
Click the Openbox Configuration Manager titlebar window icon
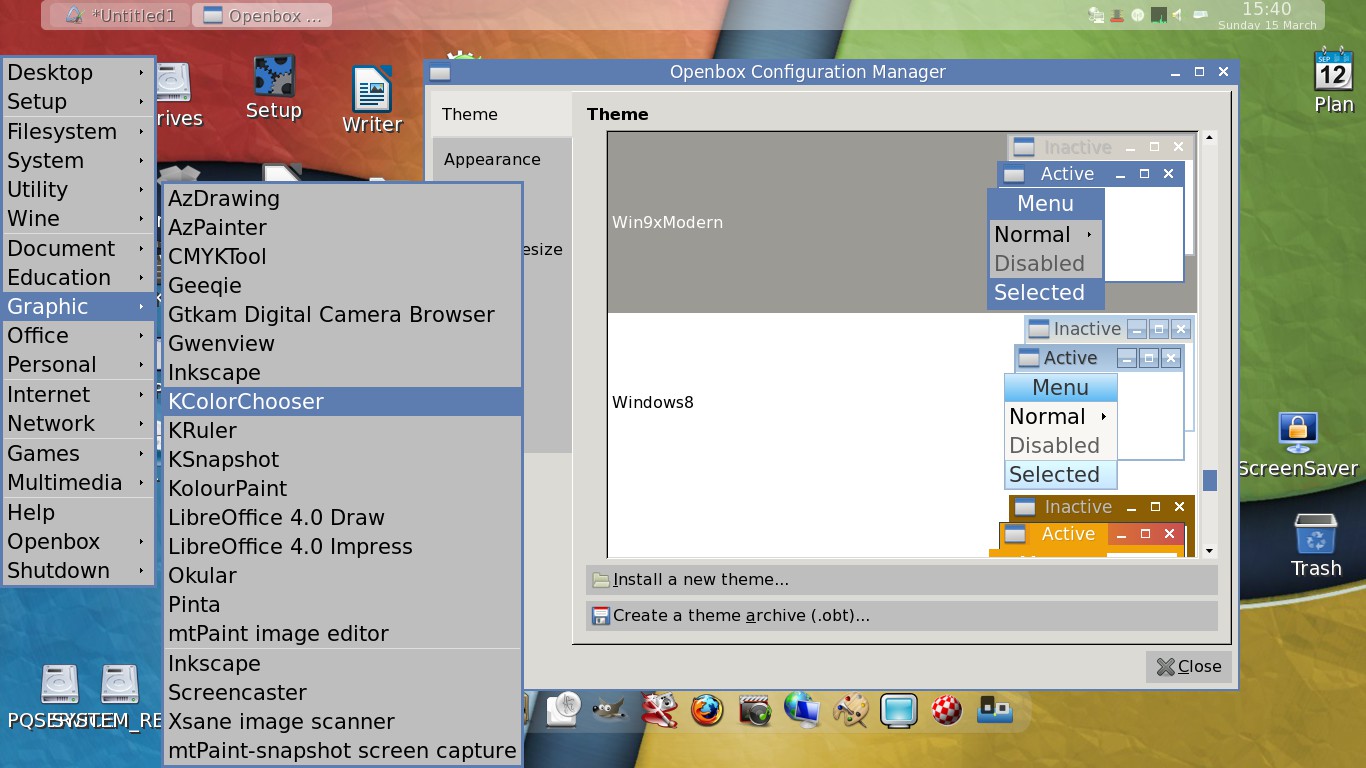pos(440,72)
